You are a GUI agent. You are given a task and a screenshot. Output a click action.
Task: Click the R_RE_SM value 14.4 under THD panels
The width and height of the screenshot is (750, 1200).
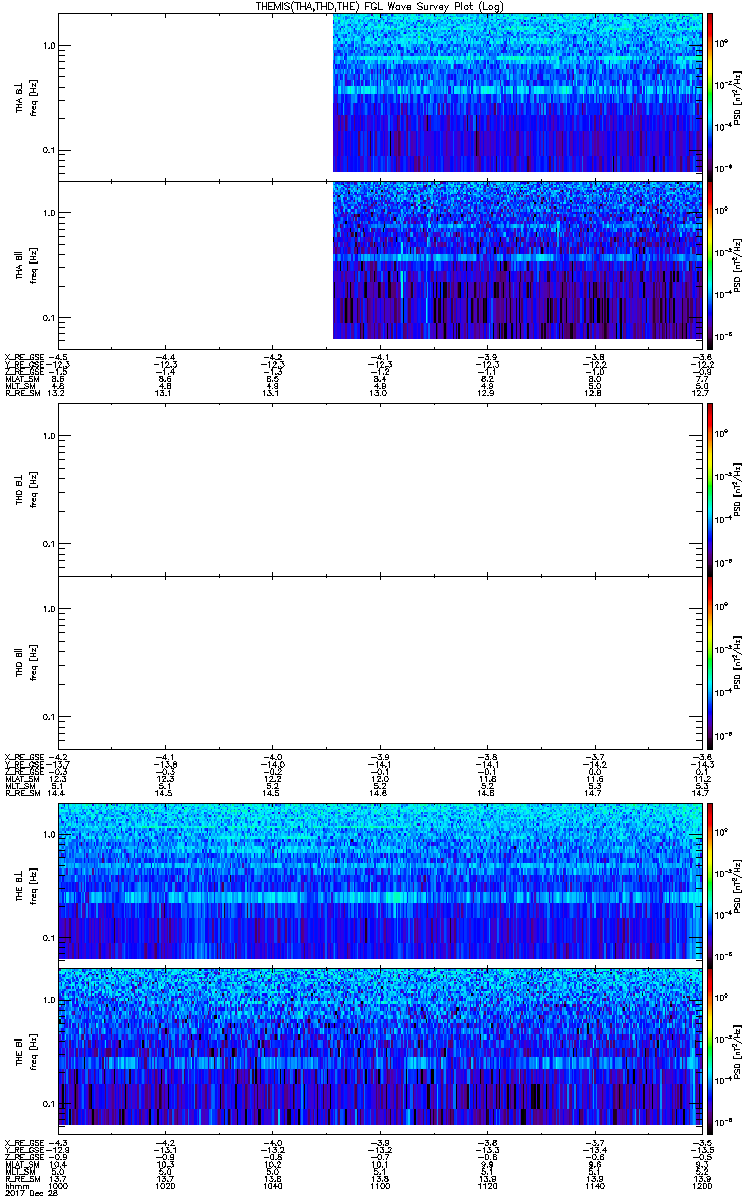(58, 792)
